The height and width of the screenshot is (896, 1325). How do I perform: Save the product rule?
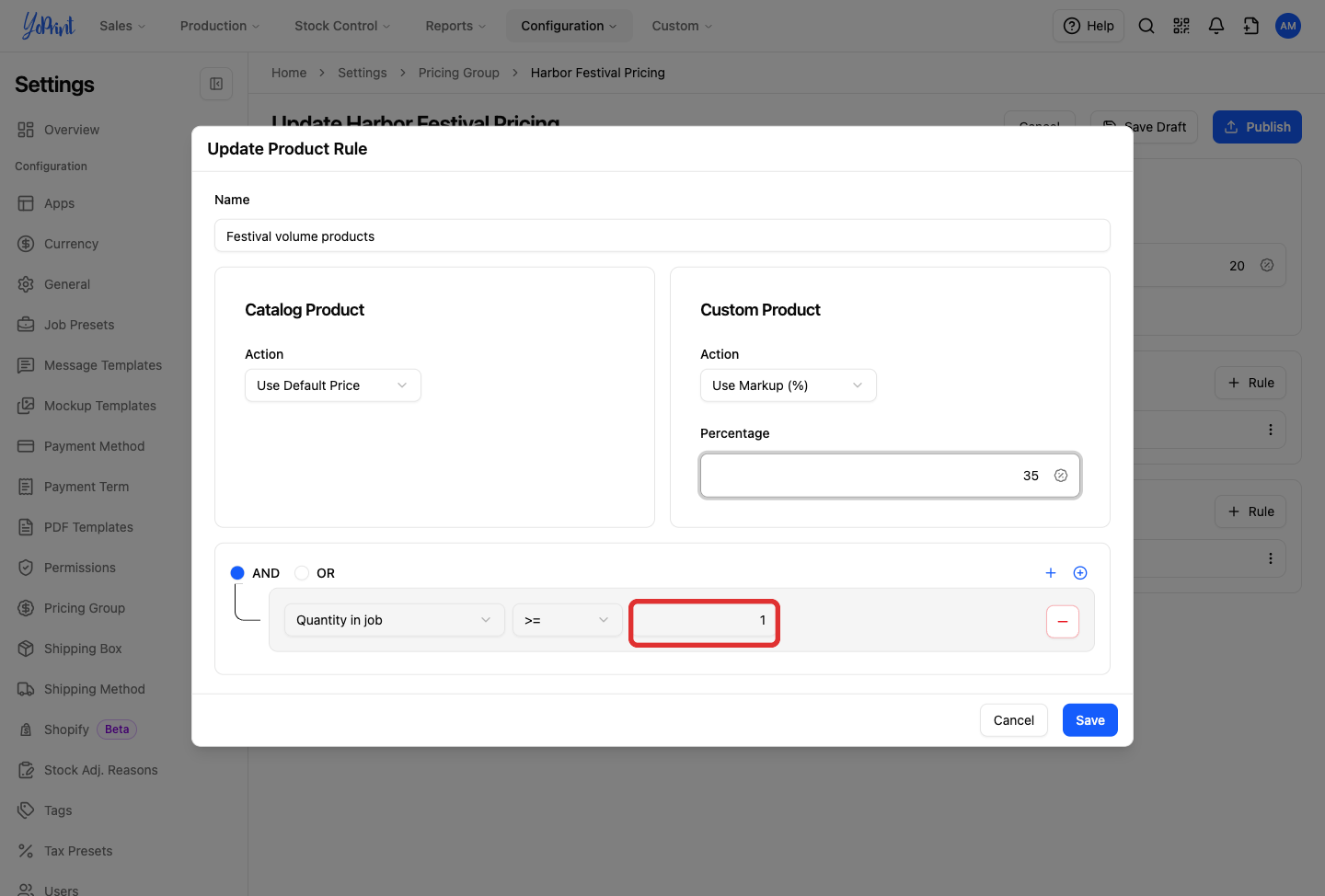click(1090, 720)
